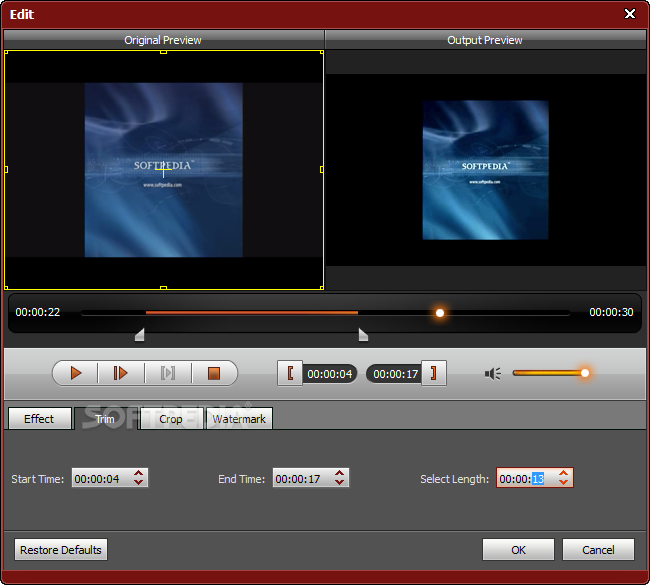Confirm edits with OK button
This screenshot has height=585, width=650.
[518, 550]
